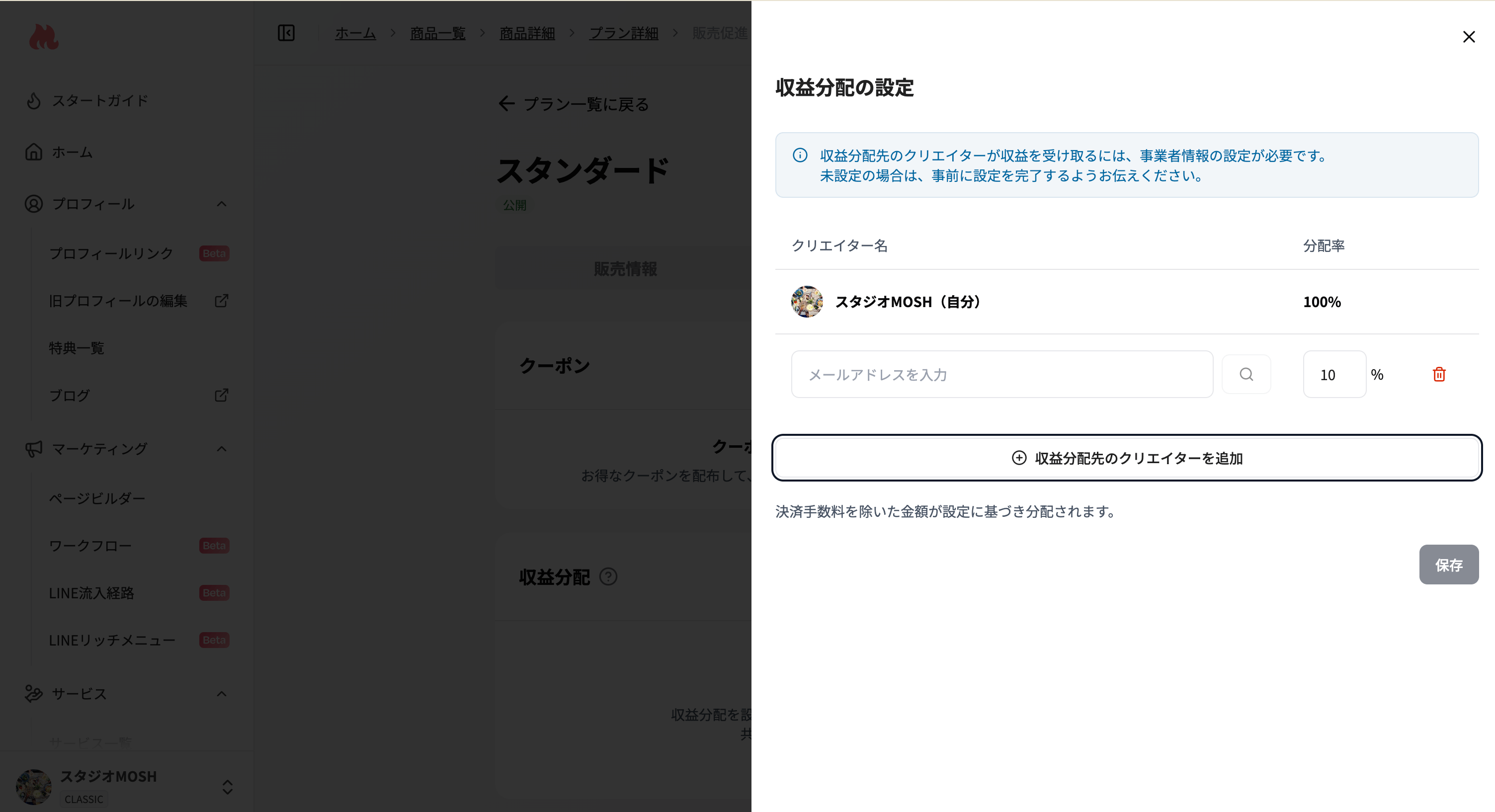
Task: Click the flame logo in the sidebar
Action: [44, 37]
